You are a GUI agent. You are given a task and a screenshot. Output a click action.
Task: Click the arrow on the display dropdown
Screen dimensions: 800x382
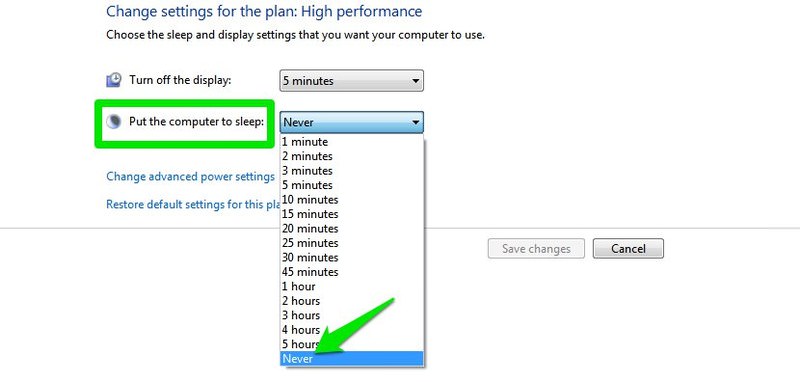(x=416, y=81)
